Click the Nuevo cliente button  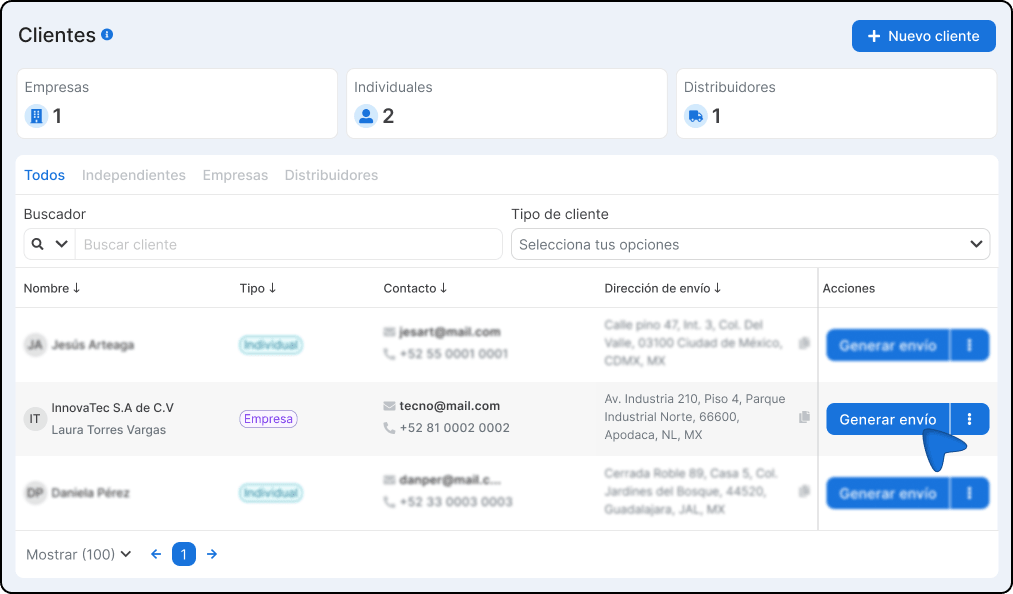923,36
